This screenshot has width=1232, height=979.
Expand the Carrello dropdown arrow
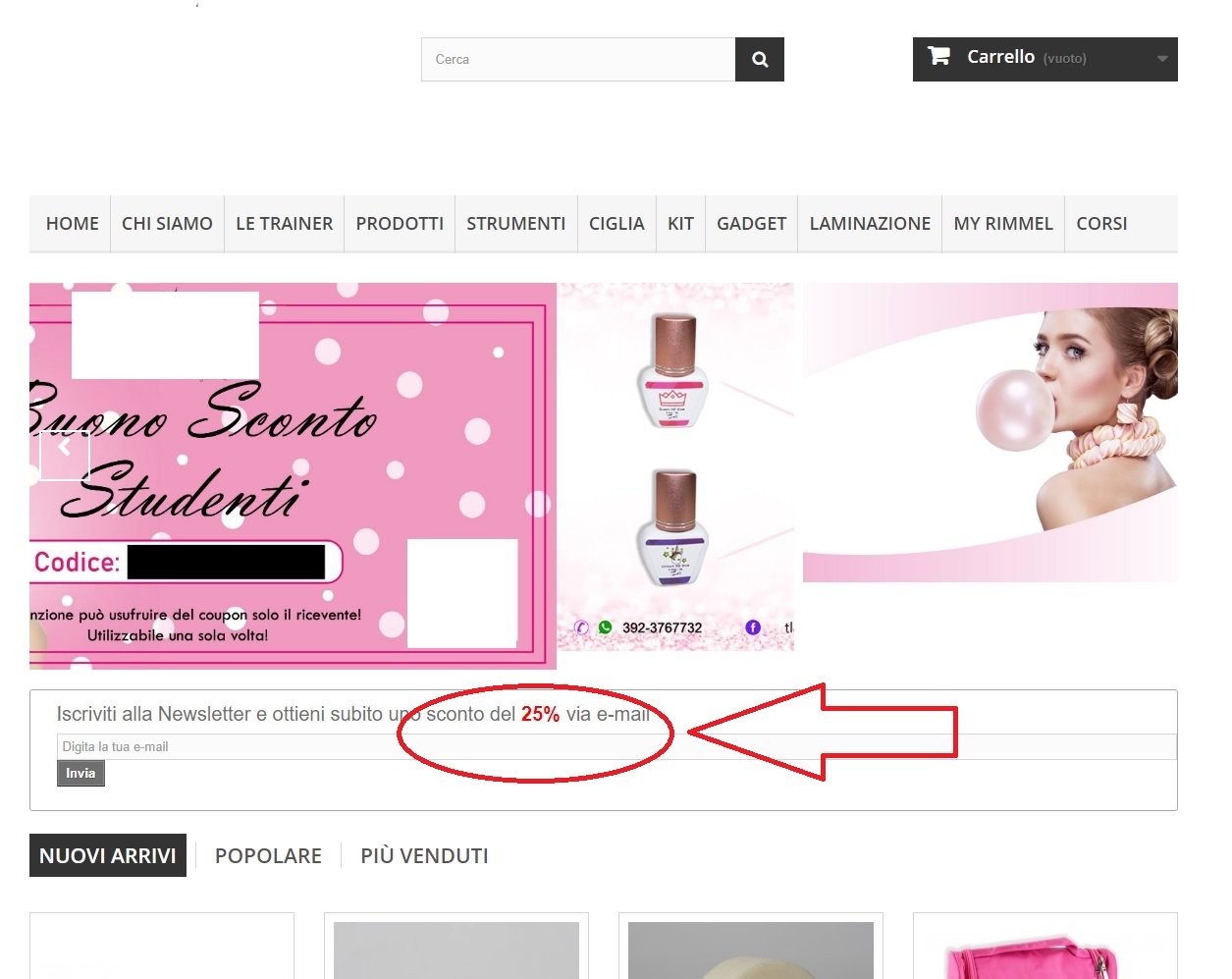tap(1162, 59)
